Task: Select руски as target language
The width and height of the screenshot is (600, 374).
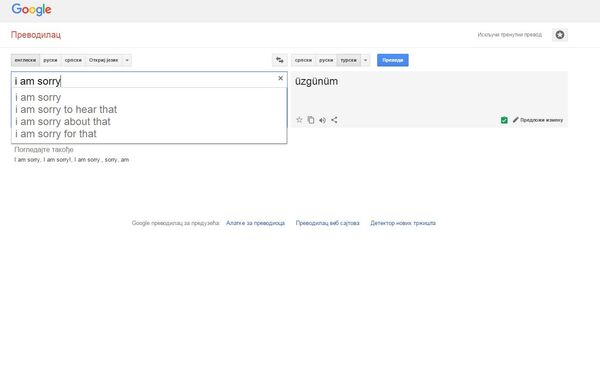Action: [x=326, y=60]
